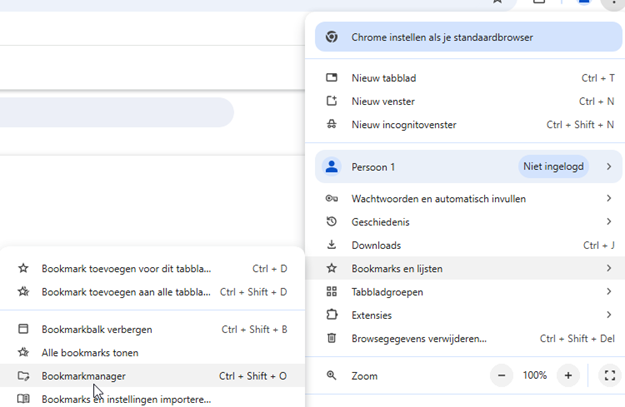Viewport: 625px width, 407px height.
Task: Select Bookmarks en lijsten menu item
Action: (465, 268)
